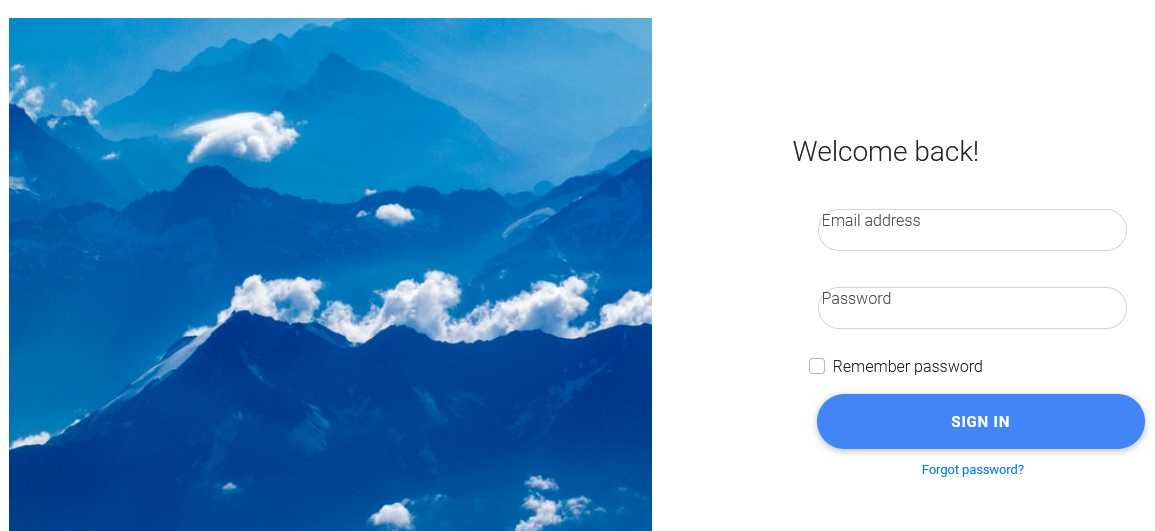Focus the Password input field
Viewport: 1155px width, 531px height.
[x=972, y=308]
